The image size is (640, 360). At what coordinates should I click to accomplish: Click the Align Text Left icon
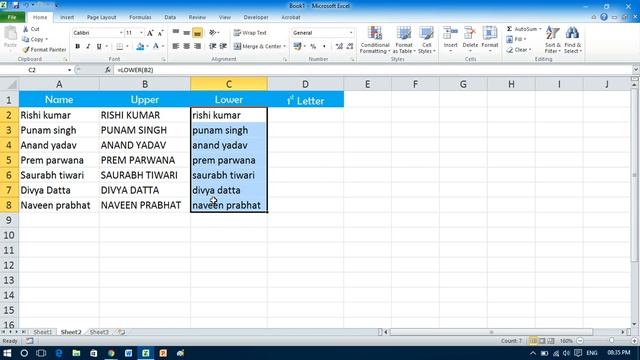coord(176,47)
